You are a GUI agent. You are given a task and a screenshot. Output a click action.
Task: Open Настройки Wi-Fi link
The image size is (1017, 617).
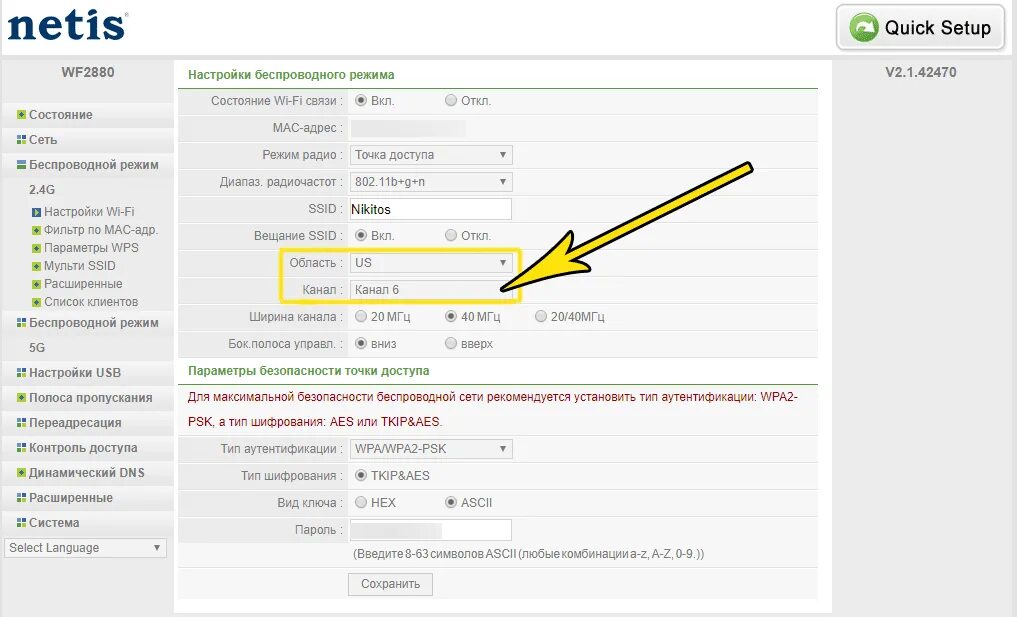pyautogui.click(x=89, y=212)
